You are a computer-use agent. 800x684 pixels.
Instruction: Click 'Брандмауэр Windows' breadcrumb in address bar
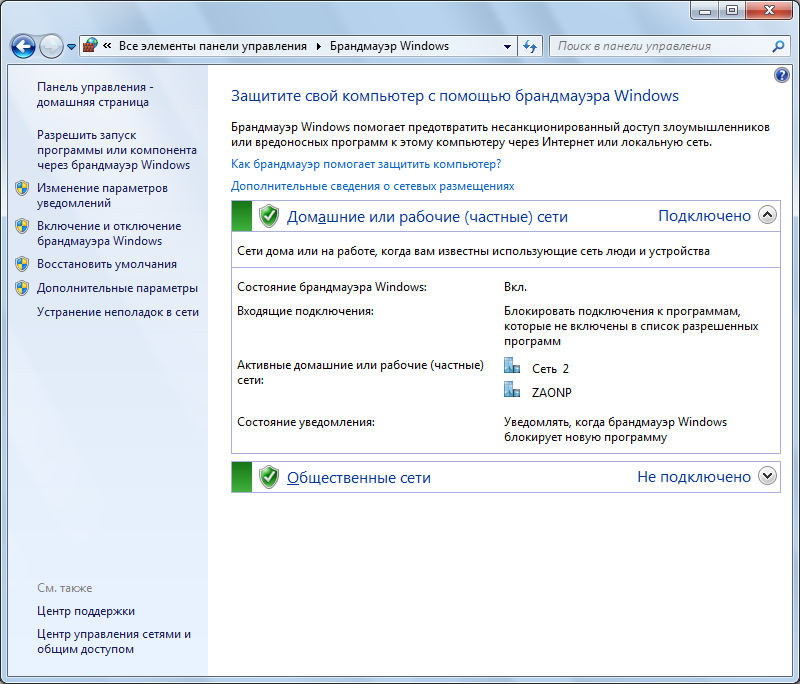tap(389, 46)
